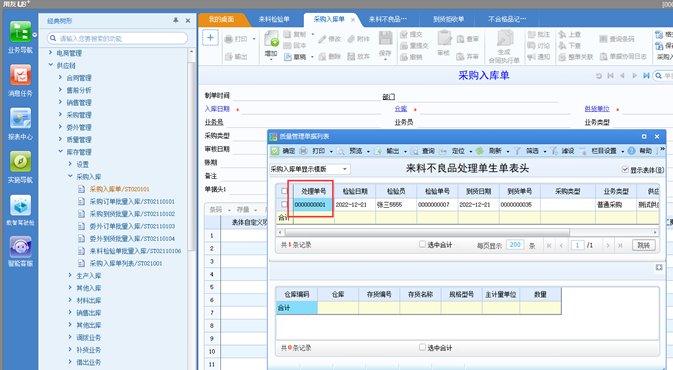
Task: Open the 打印 dropdown arrow in the main toolbar
Action: point(254,39)
